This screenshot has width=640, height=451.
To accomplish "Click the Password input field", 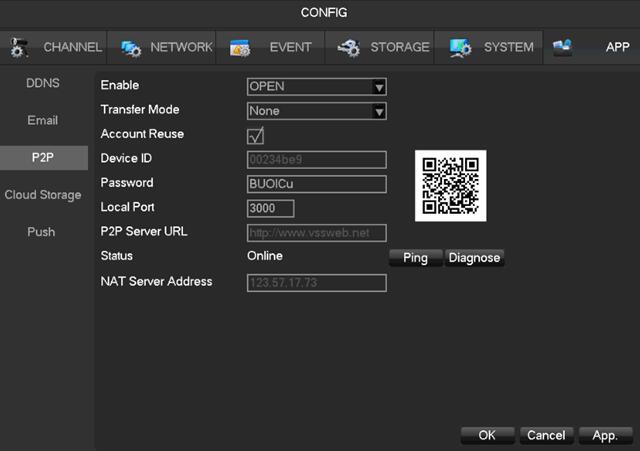I will point(316,184).
